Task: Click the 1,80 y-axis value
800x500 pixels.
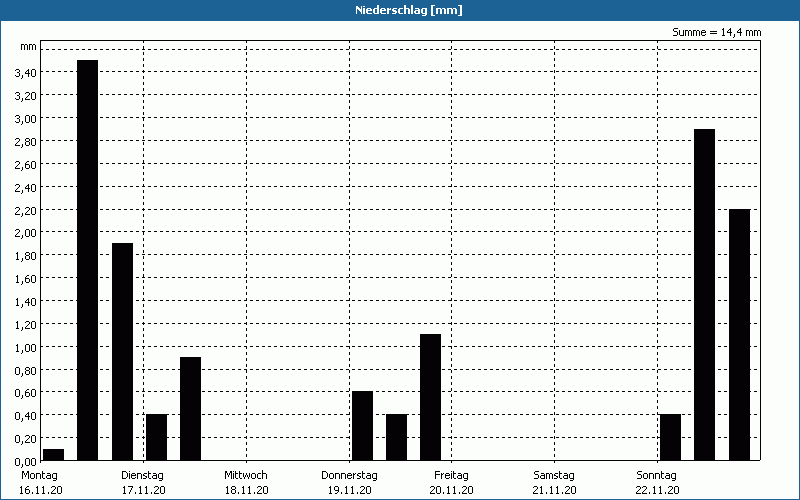Action: (x=26, y=256)
